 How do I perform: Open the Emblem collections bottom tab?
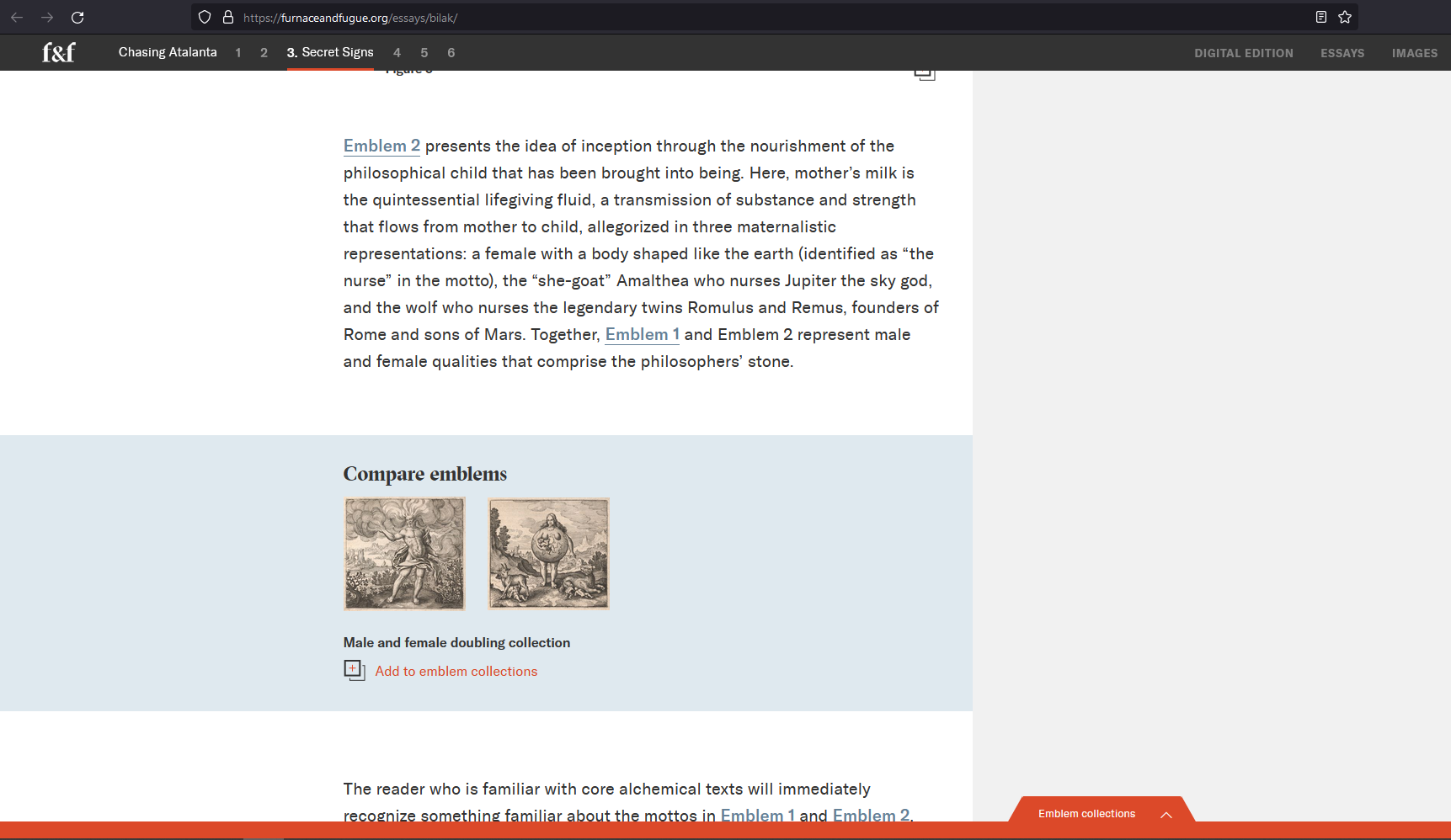click(x=1102, y=810)
